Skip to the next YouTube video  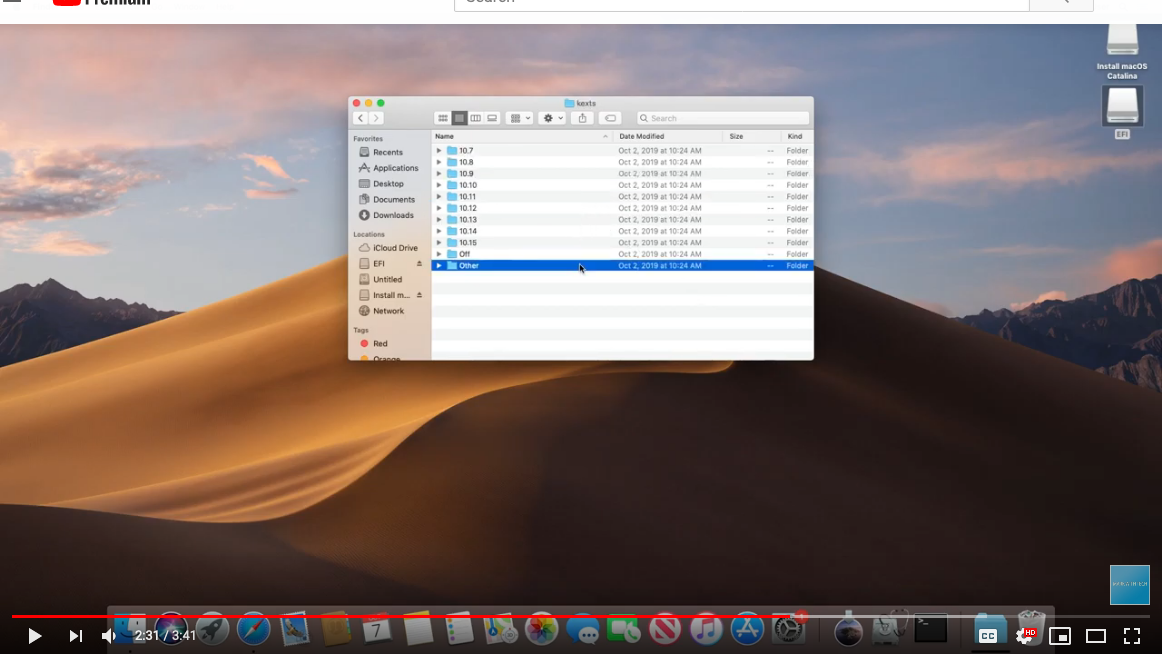click(x=76, y=635)
